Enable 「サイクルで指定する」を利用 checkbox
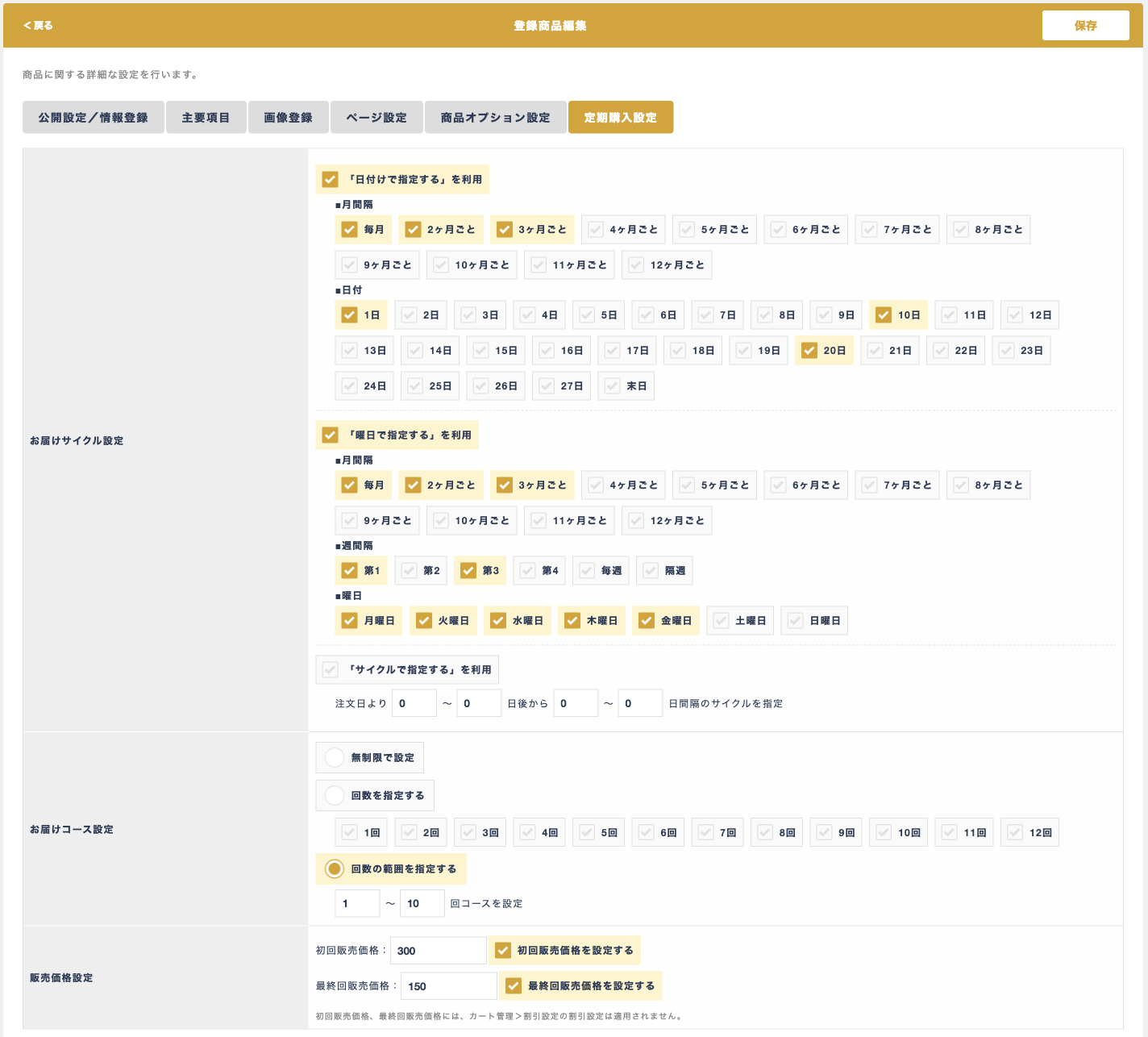This screenshot has width=1148, height=1037. click(x=331, y=670)
